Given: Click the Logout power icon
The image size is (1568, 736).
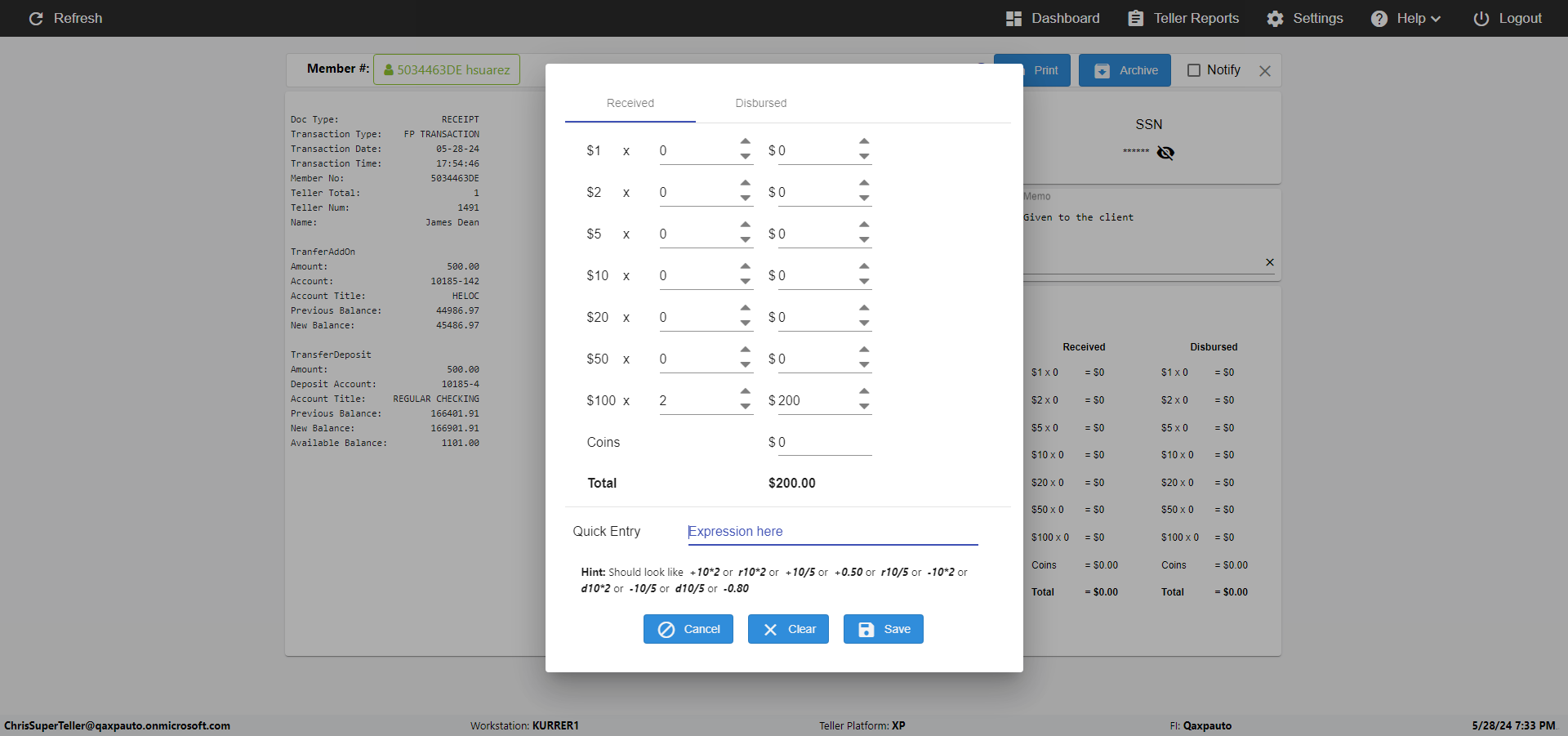Looking at the screenshot, I should point(1481,18).
